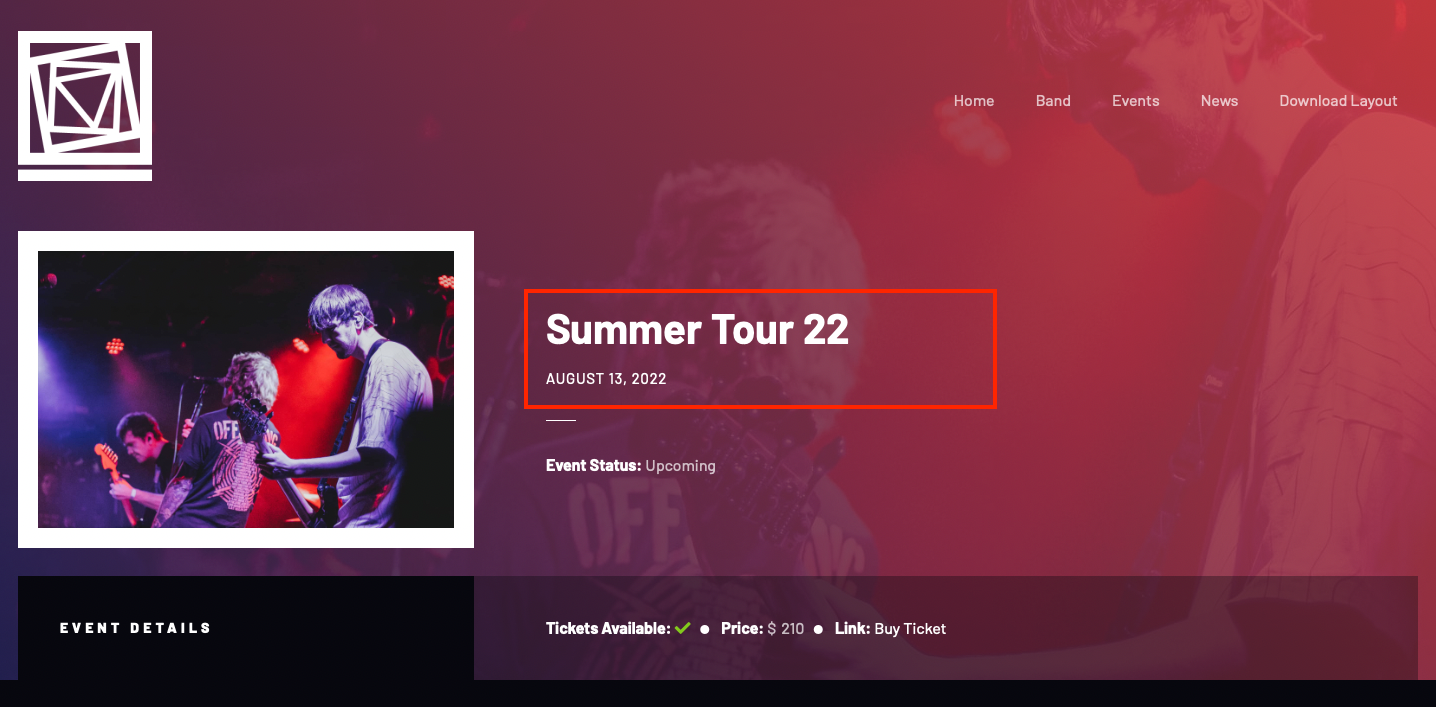This screenshot has height=707, width=1436.
Task: Click the Tickets Available label
Action: (x=608, y=629)
